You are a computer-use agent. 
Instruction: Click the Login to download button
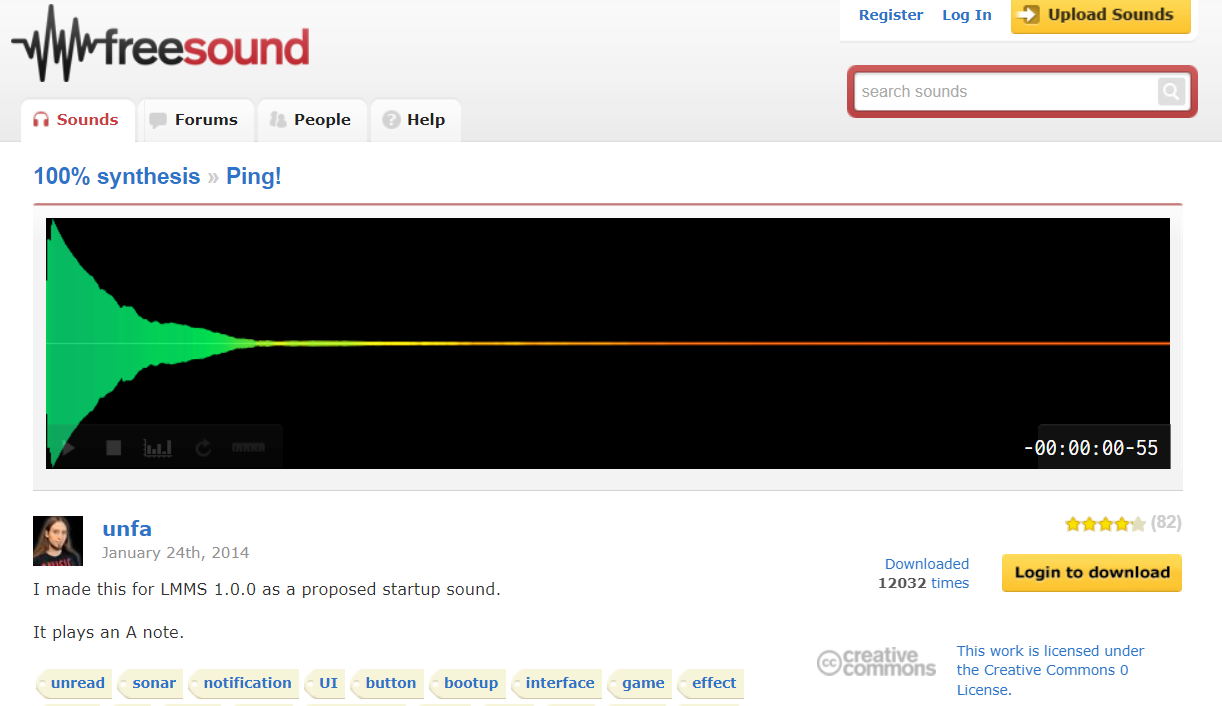(x=1092, y=573)
